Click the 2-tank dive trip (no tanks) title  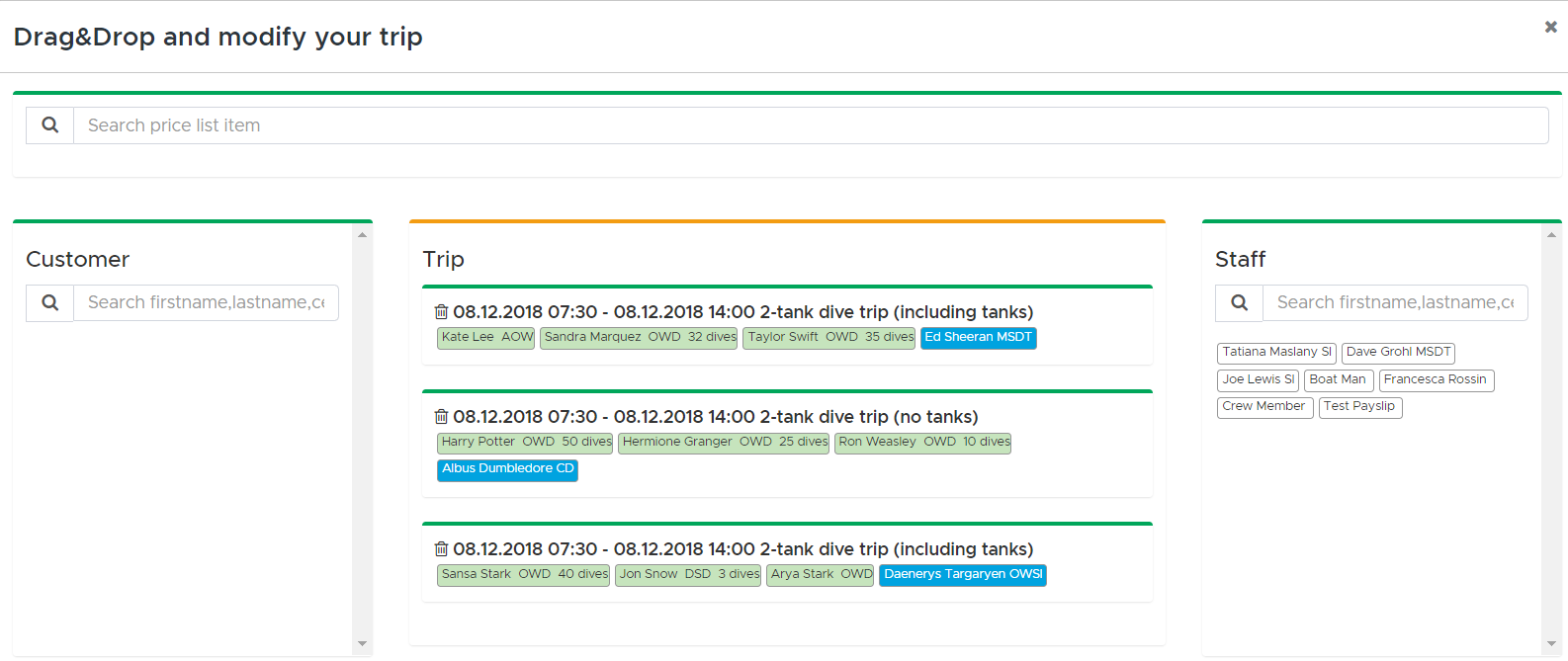point(716,417)
